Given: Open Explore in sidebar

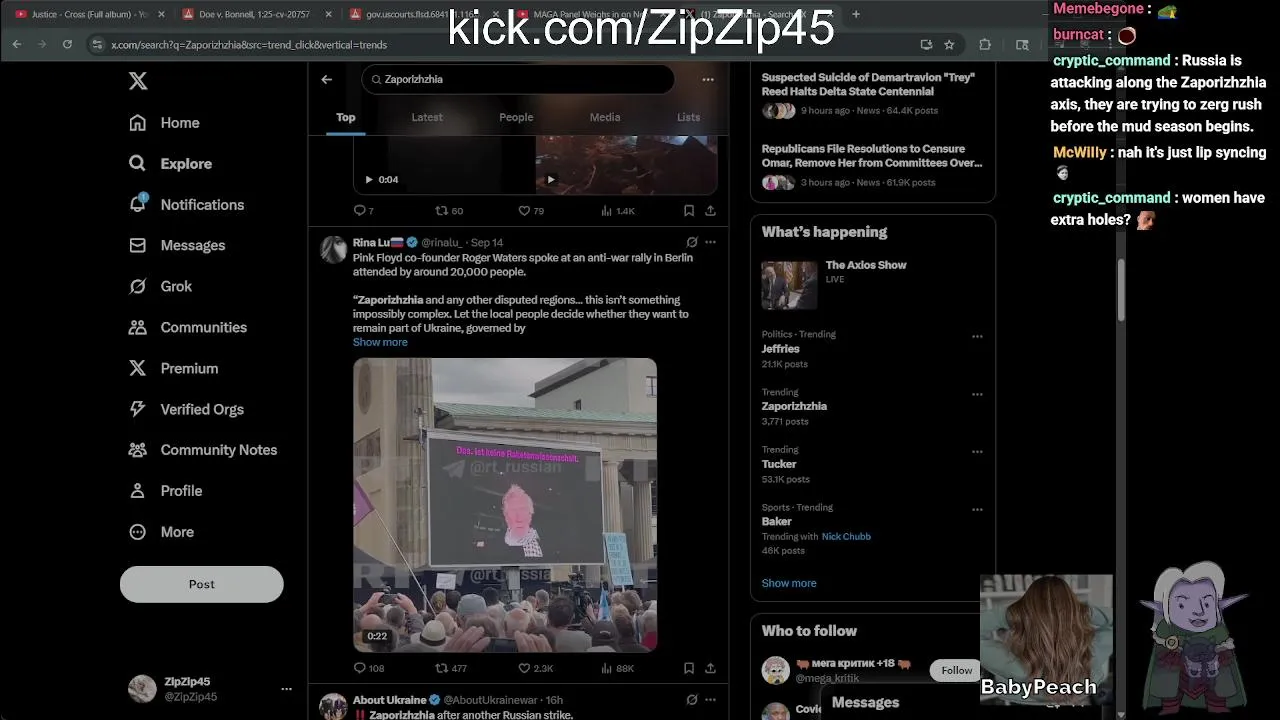Looking at the screenshot, I should tap(170, 164).
